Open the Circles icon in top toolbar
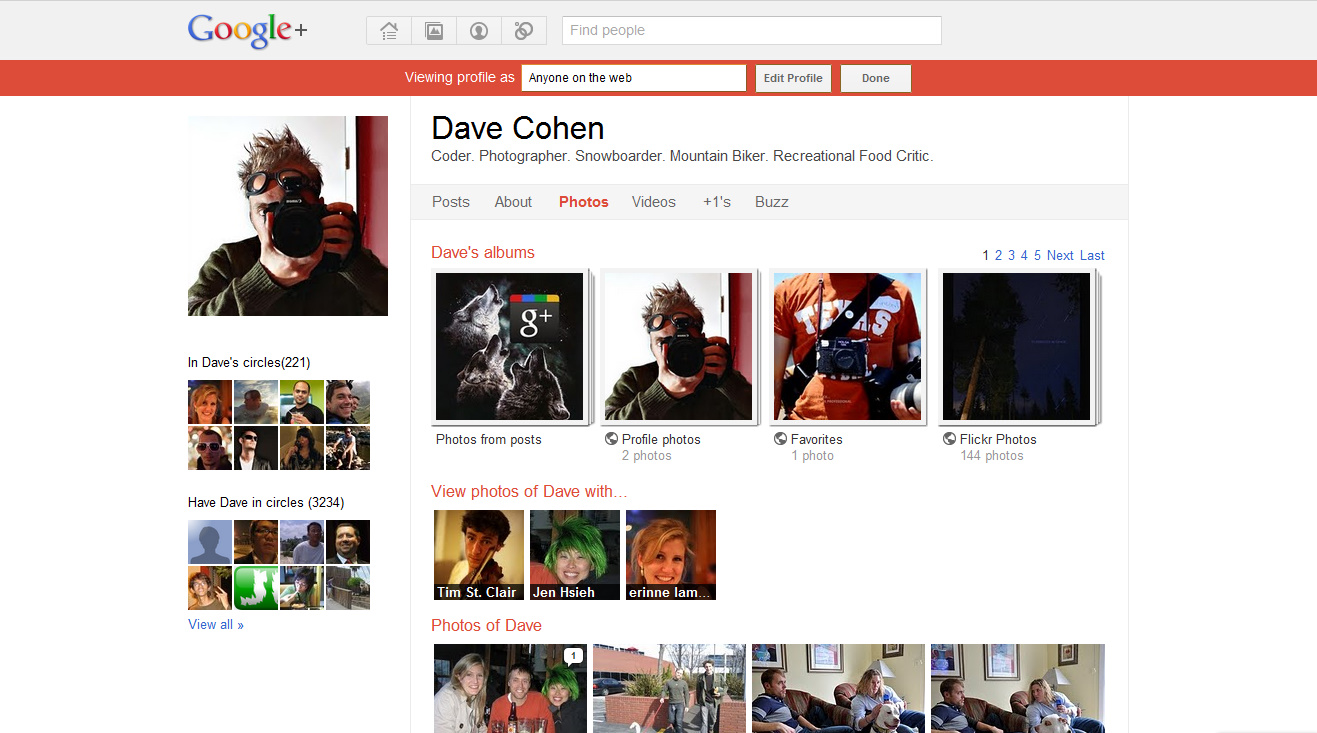The width and height of the screenshot is (1317, 733). (523, 31)
